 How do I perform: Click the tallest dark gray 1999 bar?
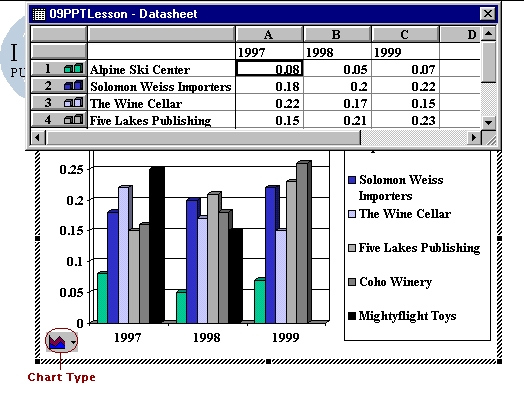pos(303,242)
